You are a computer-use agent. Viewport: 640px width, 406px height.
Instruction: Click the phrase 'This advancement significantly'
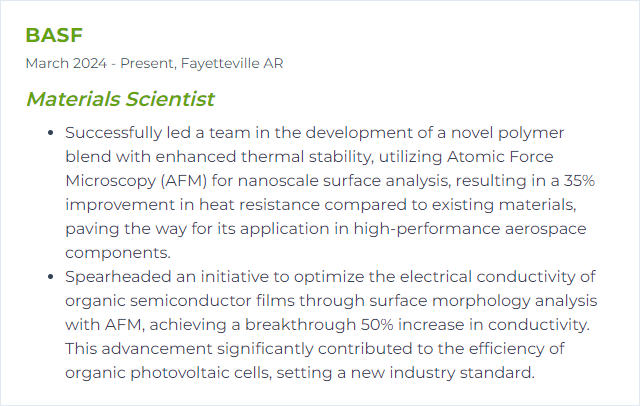click(190, 349)
